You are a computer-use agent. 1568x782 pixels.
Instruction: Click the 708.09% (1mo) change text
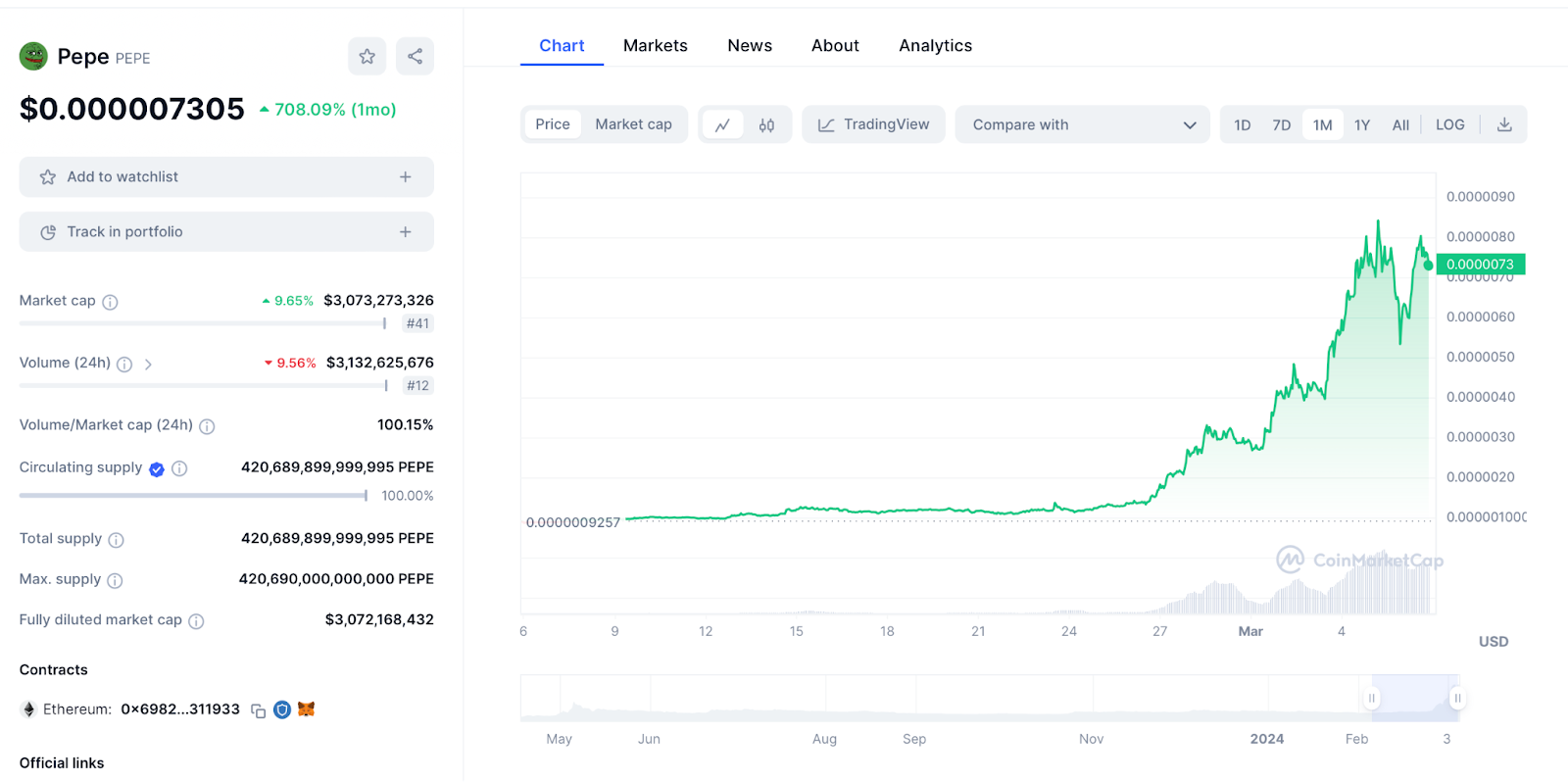coord(335,110)
